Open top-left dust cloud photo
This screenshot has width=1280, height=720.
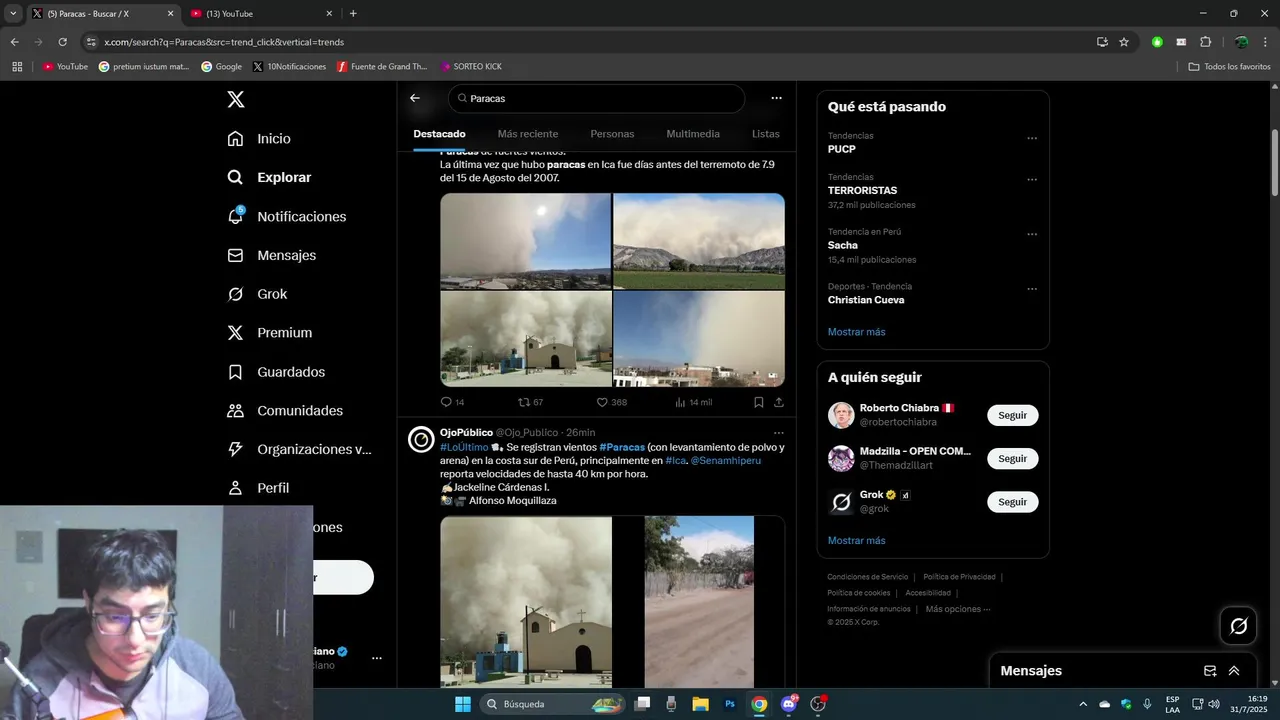525,241
